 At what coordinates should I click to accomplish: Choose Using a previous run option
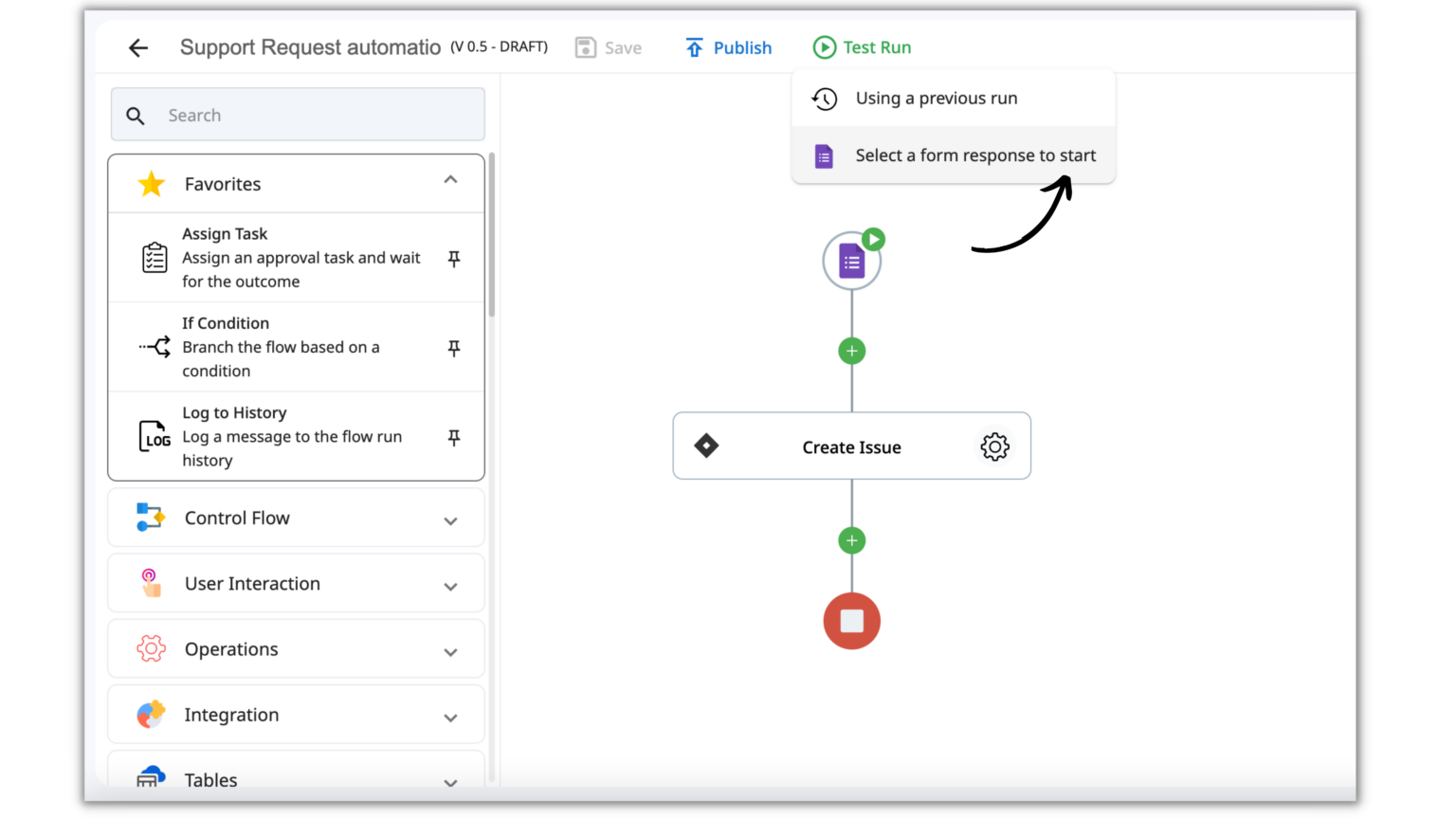click(x=937, y=98)
